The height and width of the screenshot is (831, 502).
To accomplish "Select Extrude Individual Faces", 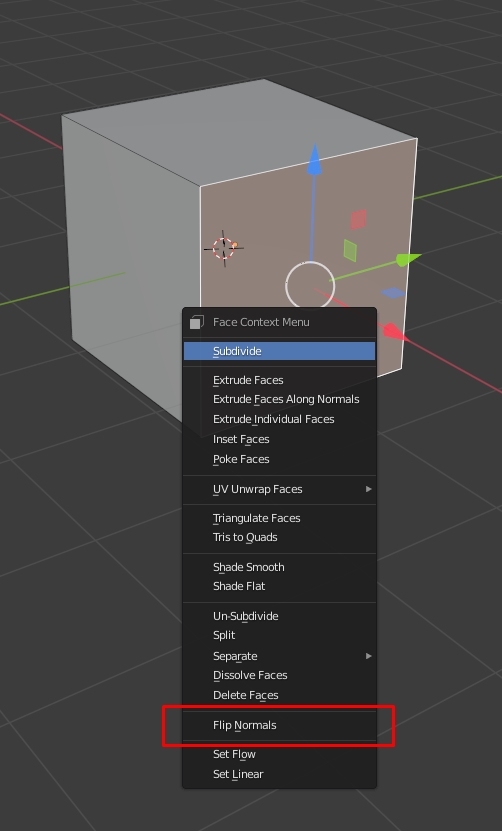I will coord(279,419).
